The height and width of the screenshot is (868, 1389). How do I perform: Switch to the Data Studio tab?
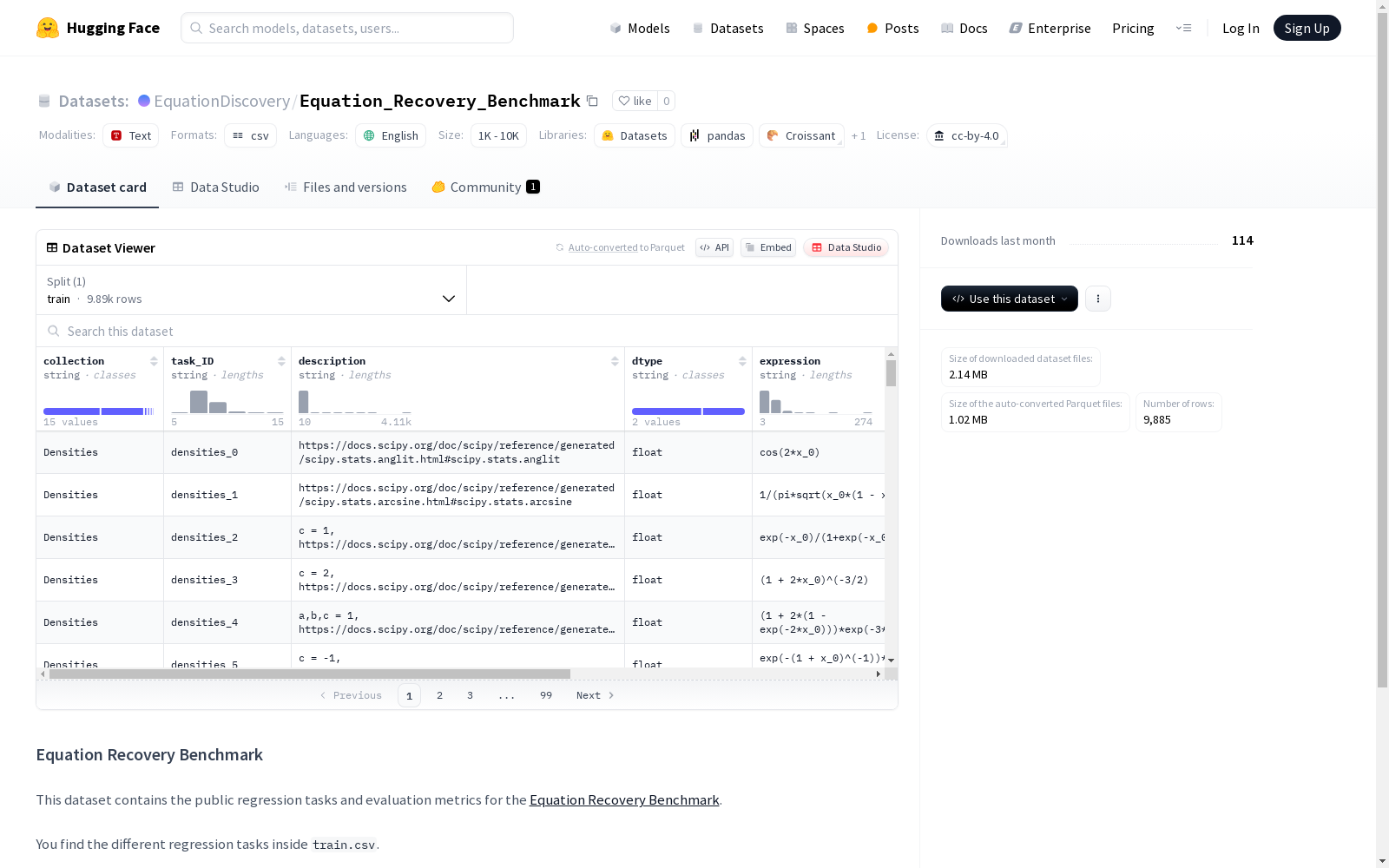[215, 187]
